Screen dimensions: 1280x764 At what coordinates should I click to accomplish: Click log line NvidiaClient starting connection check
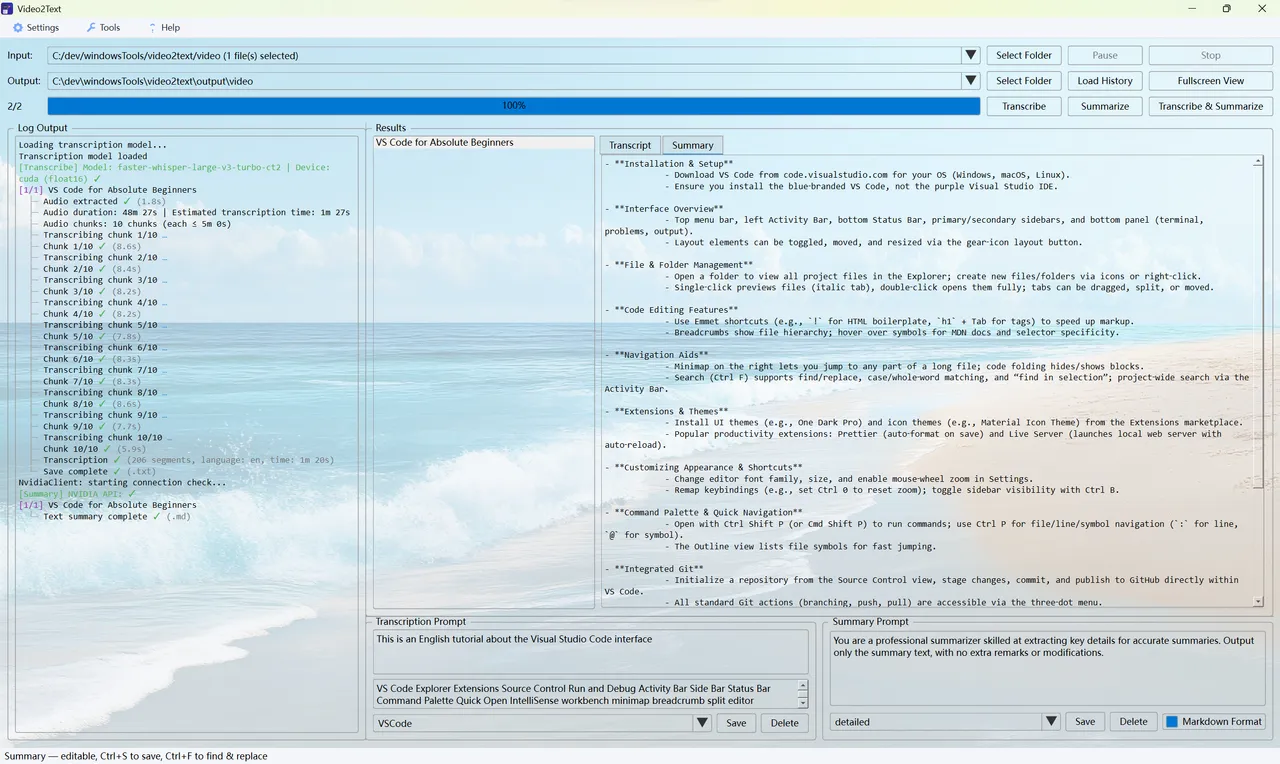123,483
